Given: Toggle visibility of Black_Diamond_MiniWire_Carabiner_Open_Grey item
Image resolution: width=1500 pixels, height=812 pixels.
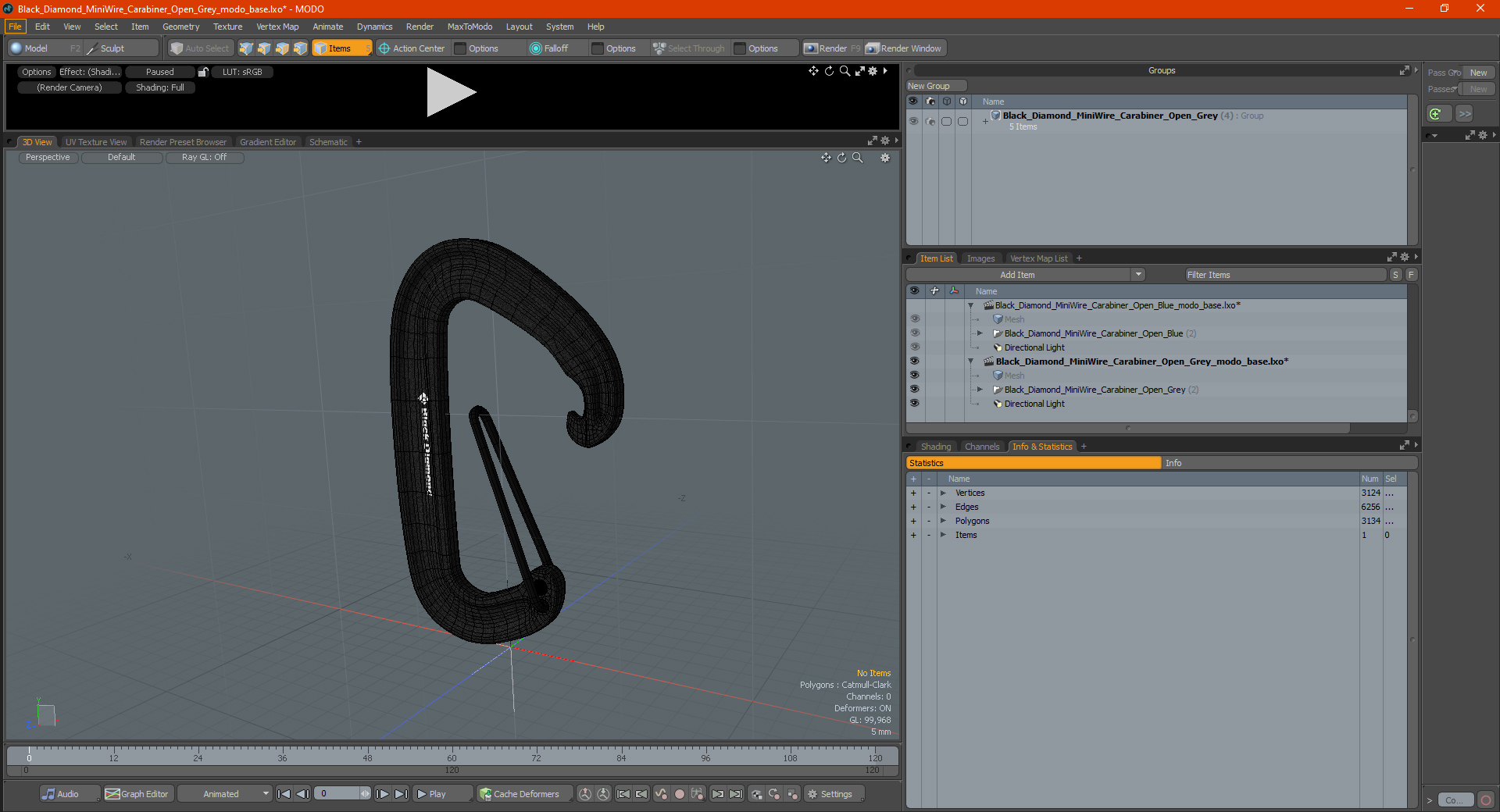Looking at the screenshot, I should click(914, 390).
